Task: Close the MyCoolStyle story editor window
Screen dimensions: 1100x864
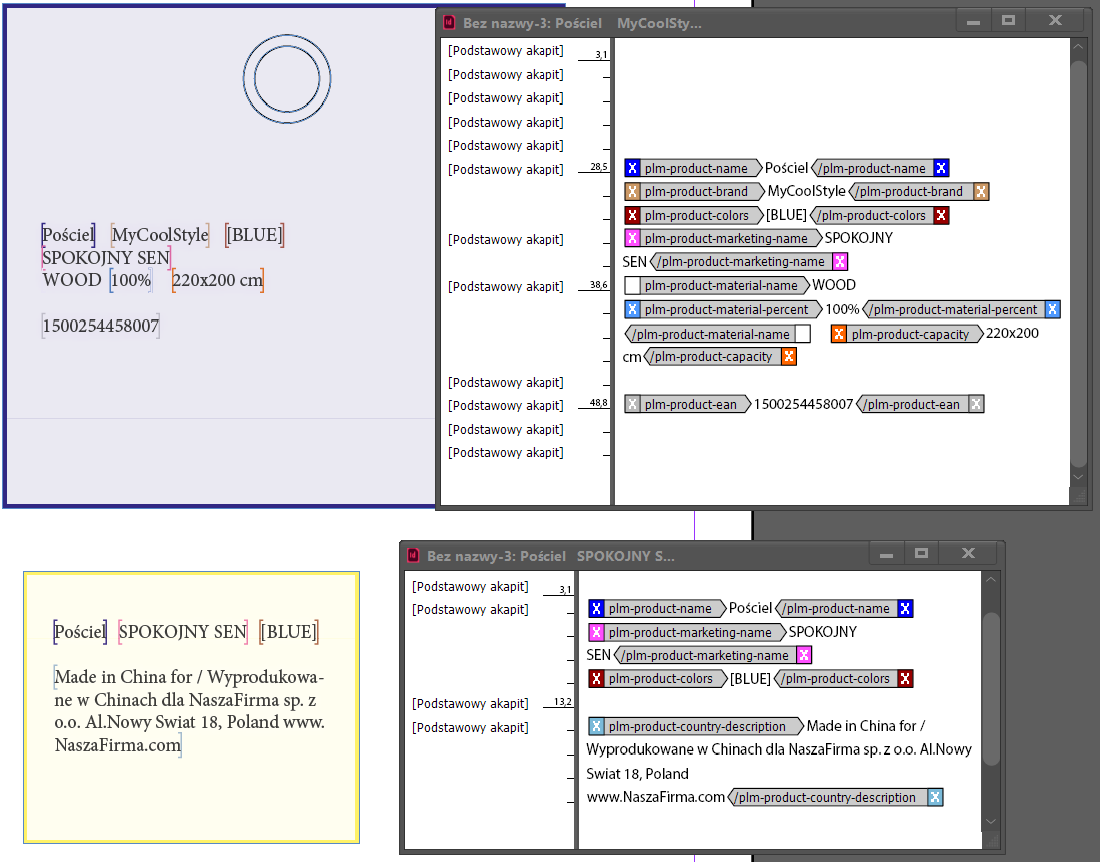Action: [1055, 21]
